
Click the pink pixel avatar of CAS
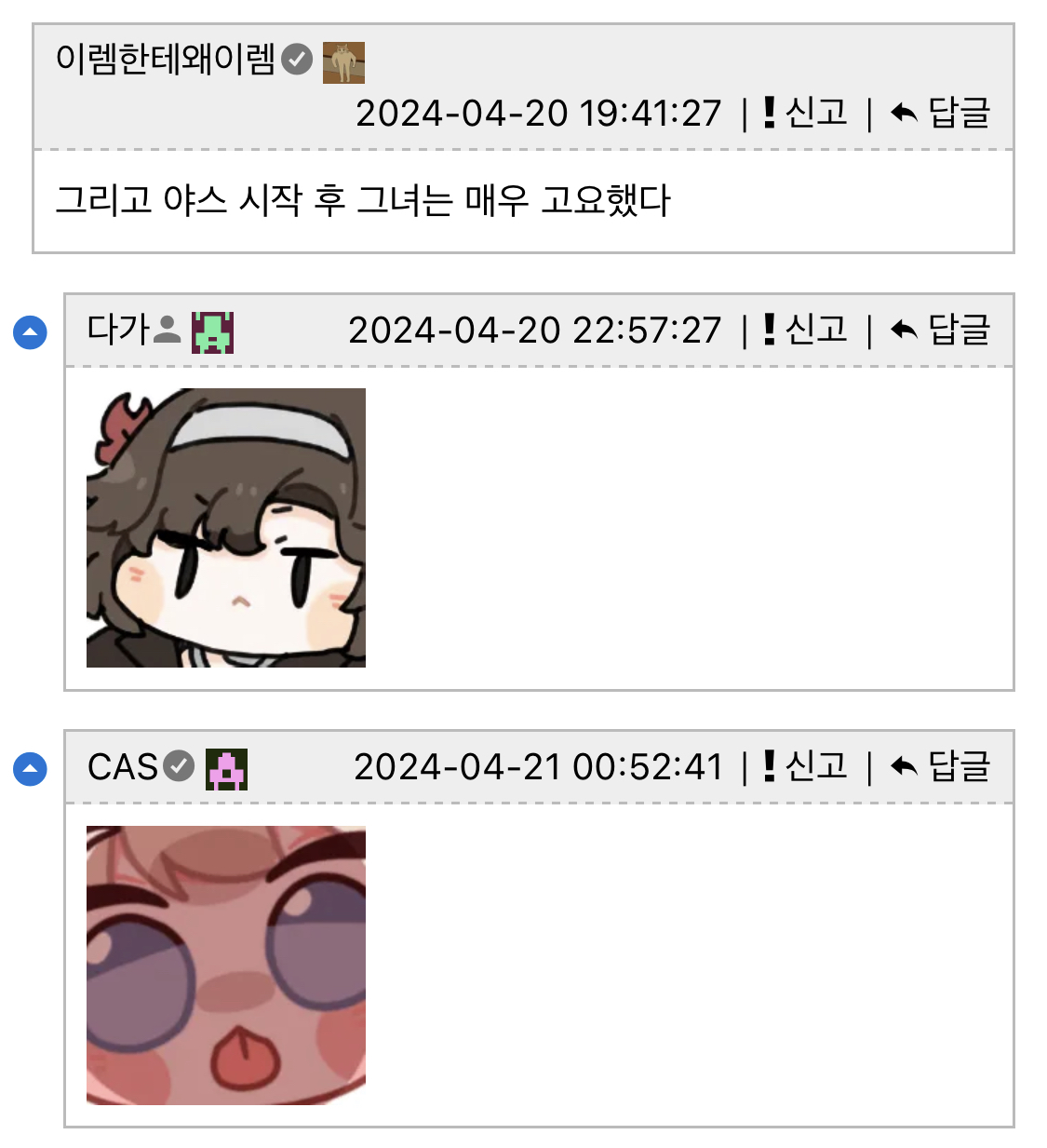coord(226,769)
